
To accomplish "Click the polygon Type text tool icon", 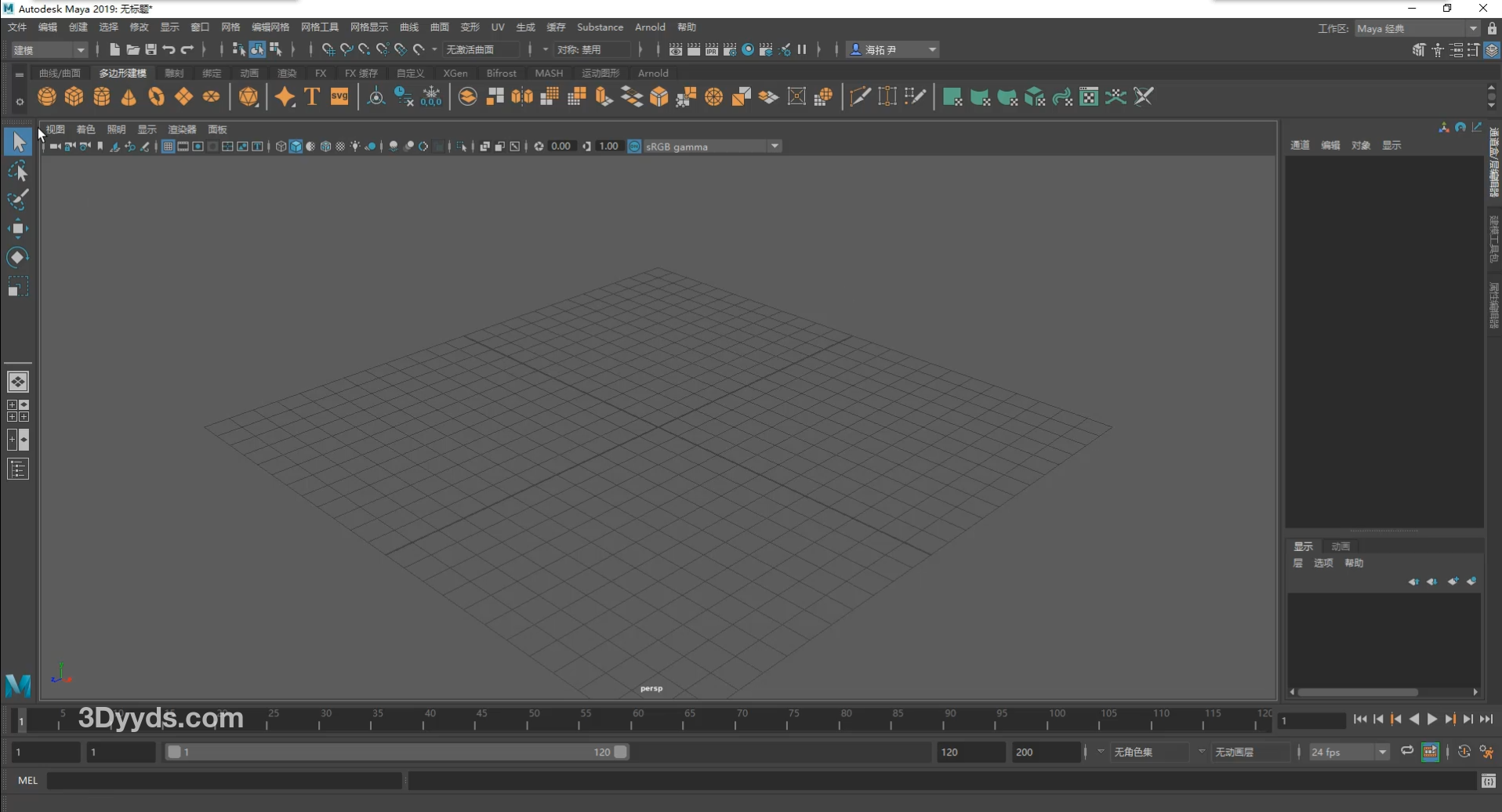I will (x=312, y=96).
